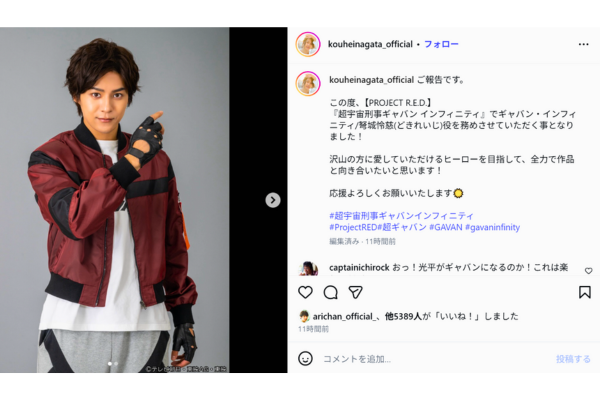The image size is (600, 400).
Task: Open caption author's profile avatar
Action: point(308,83)
